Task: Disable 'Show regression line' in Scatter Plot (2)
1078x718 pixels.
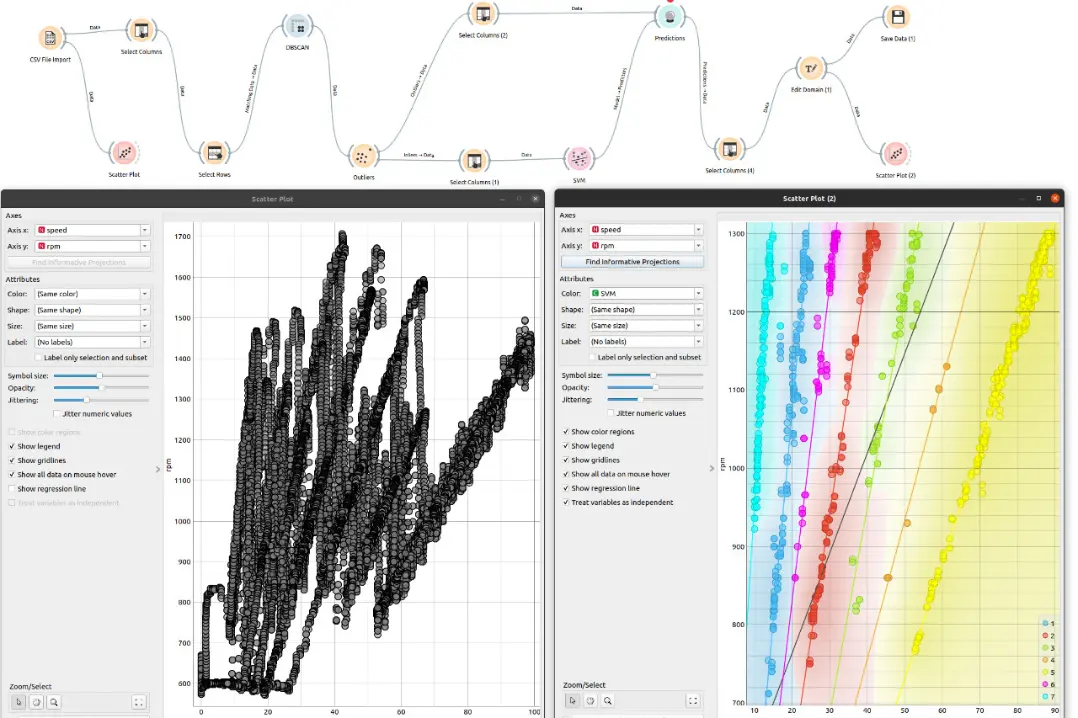Action: click(x=566, y=488)
